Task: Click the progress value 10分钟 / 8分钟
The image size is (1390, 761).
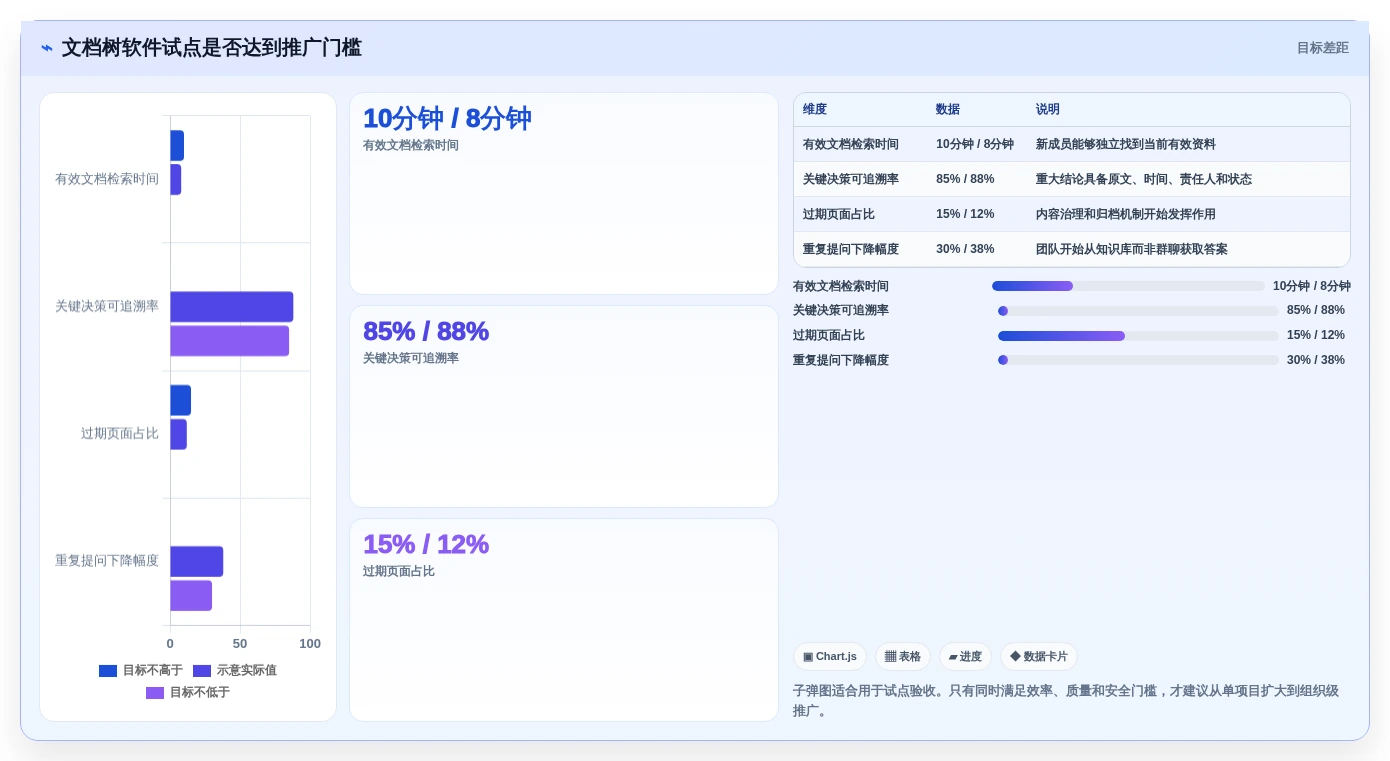Action: click(x=1312, y=286)
